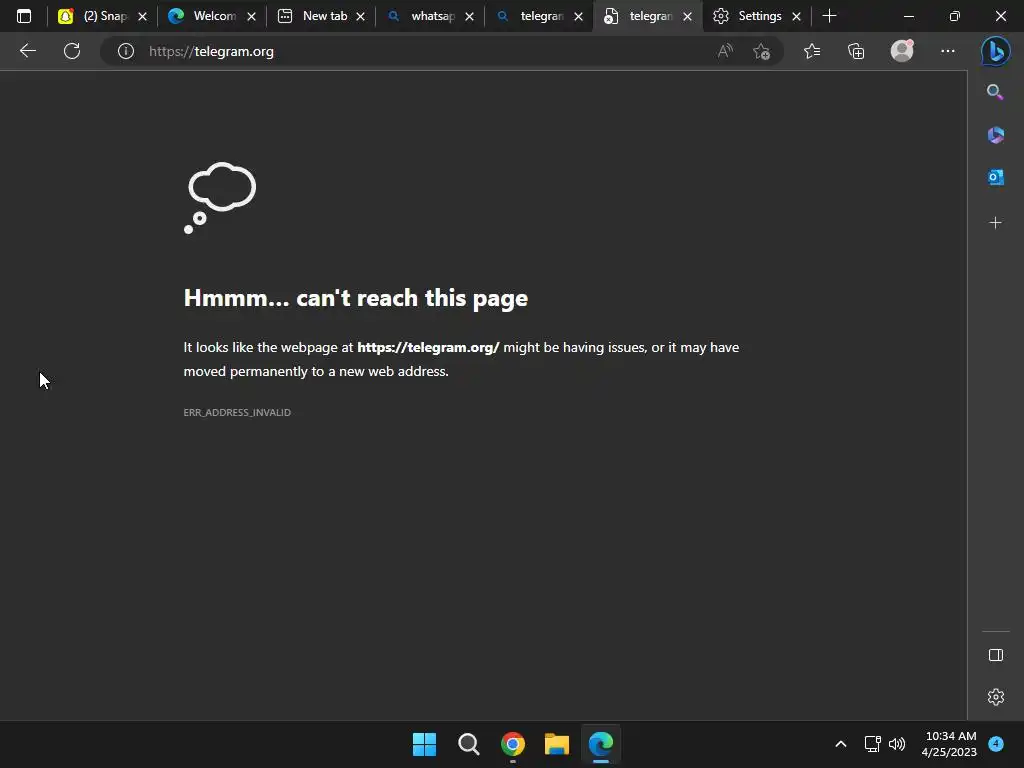The height and width of the screenshot is (768, 1024).
Task: Add a sidebar app with plus
Action: (x=995, y=223)
